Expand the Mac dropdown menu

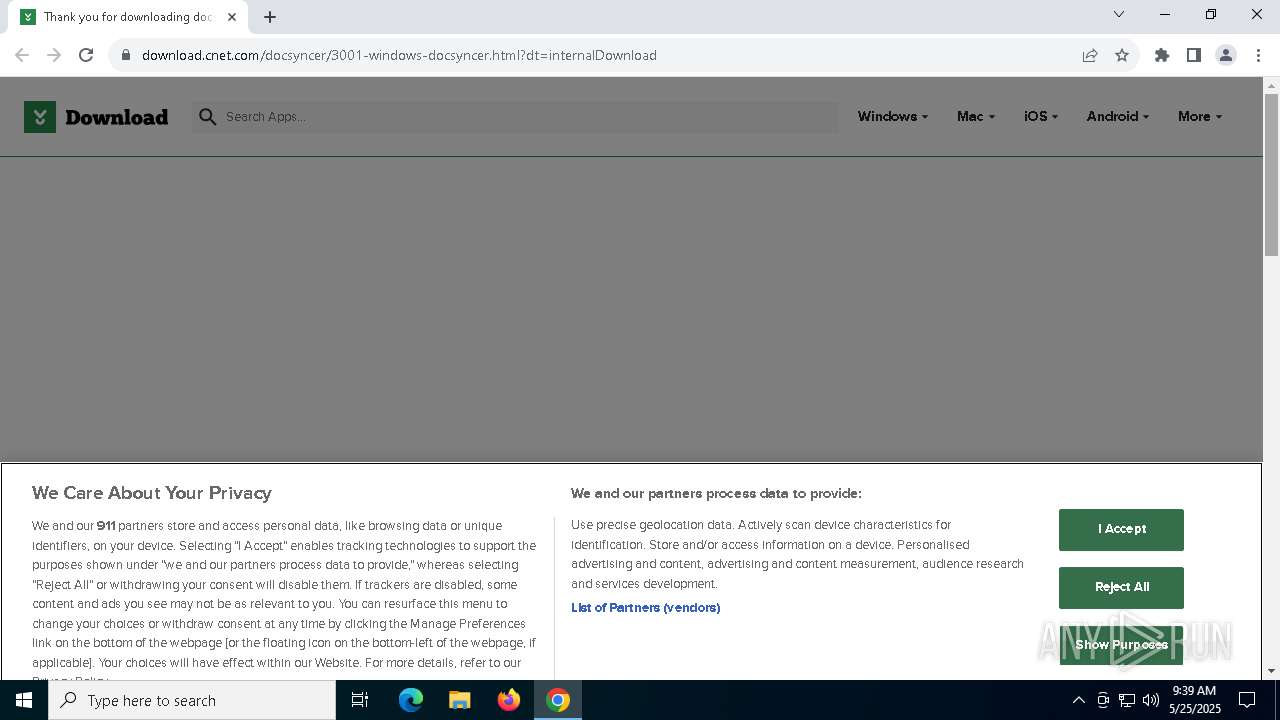pyautogui.click(x=976, y=117)
